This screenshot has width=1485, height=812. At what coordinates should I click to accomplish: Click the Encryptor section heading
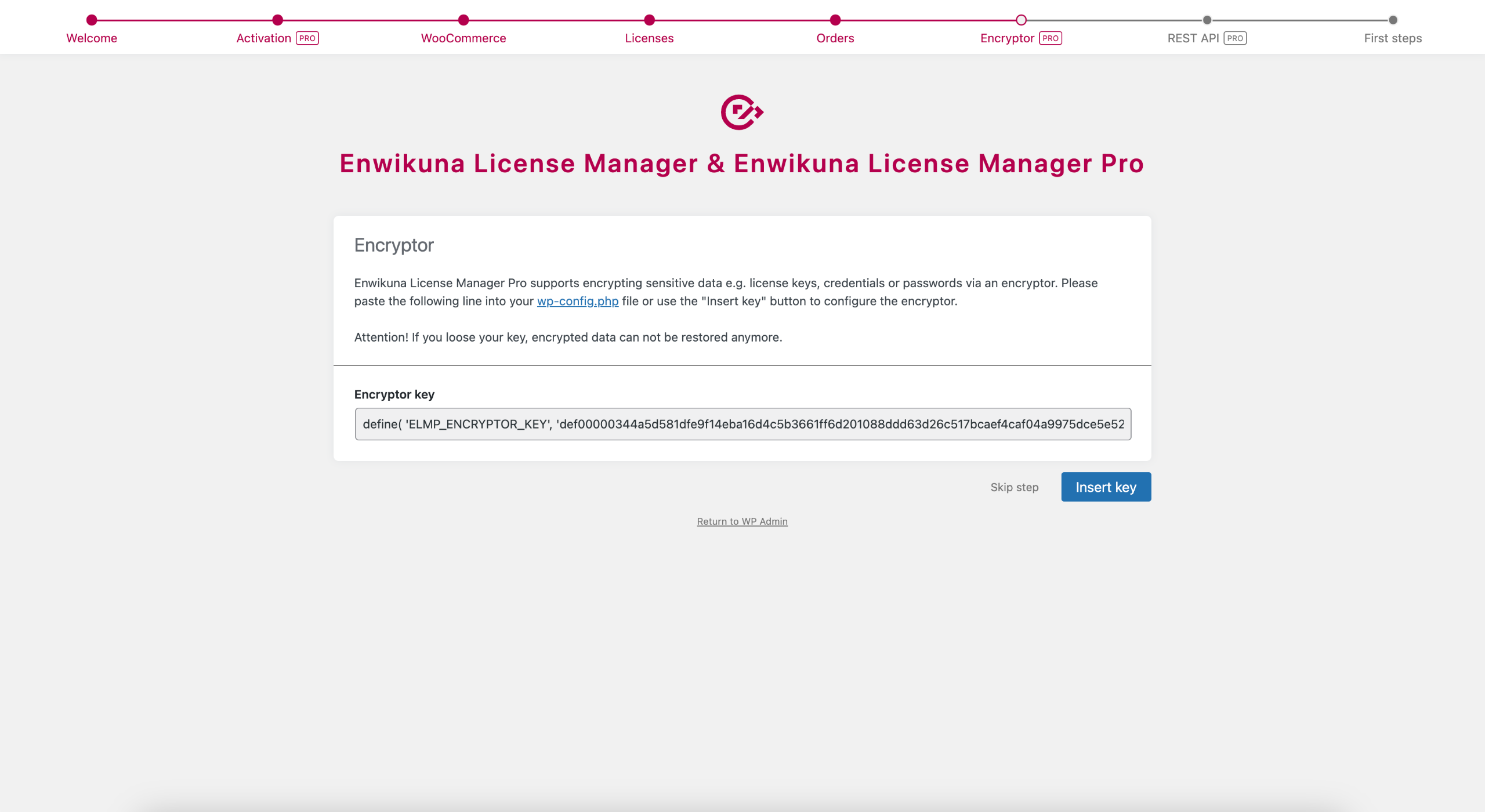coord(394,245)
